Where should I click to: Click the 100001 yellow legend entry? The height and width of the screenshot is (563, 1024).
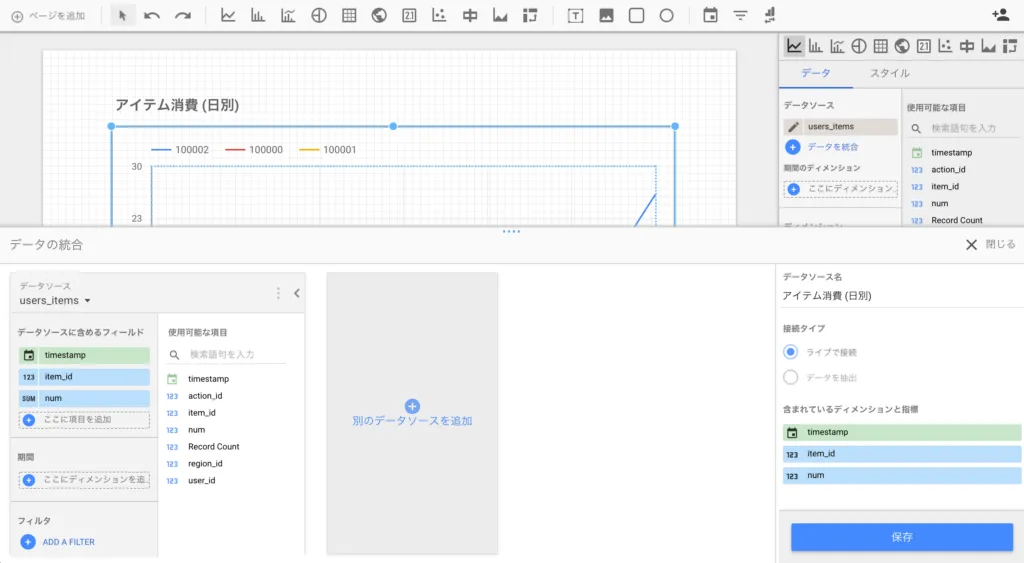pos(328,150)
